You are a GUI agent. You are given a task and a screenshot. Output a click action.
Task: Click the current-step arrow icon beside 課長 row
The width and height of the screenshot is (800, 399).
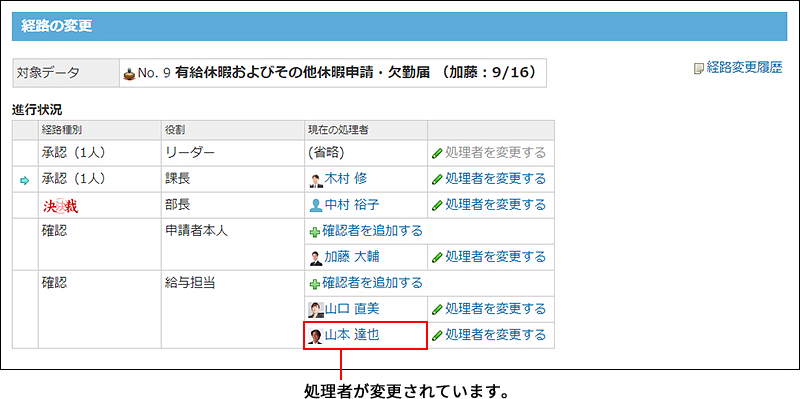pos(25,180)
